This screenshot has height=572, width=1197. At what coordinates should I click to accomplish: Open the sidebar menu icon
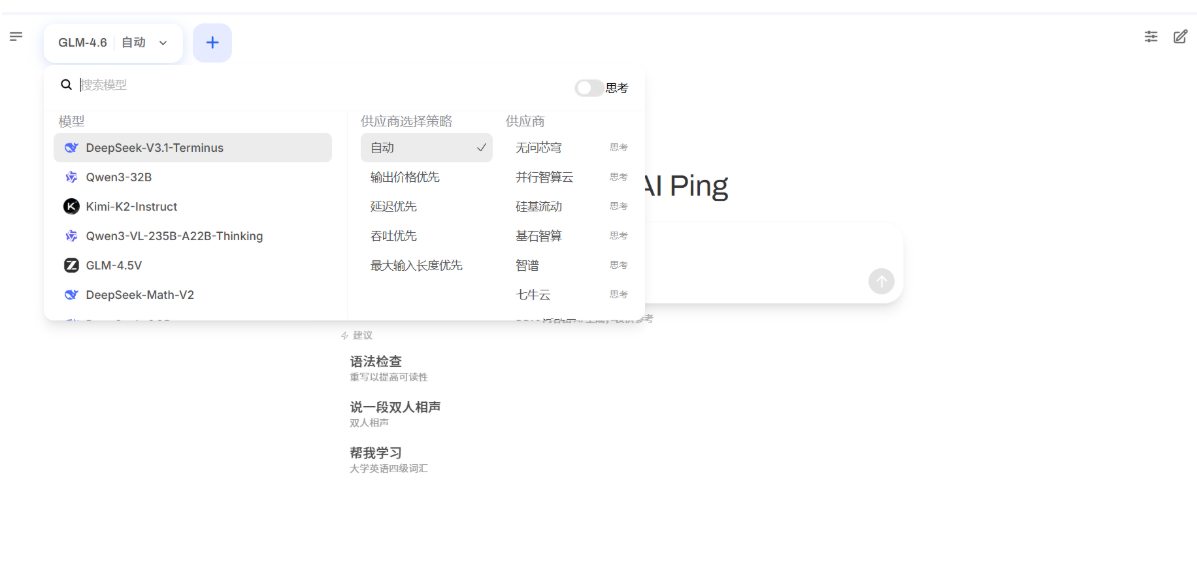click(16, 37)
